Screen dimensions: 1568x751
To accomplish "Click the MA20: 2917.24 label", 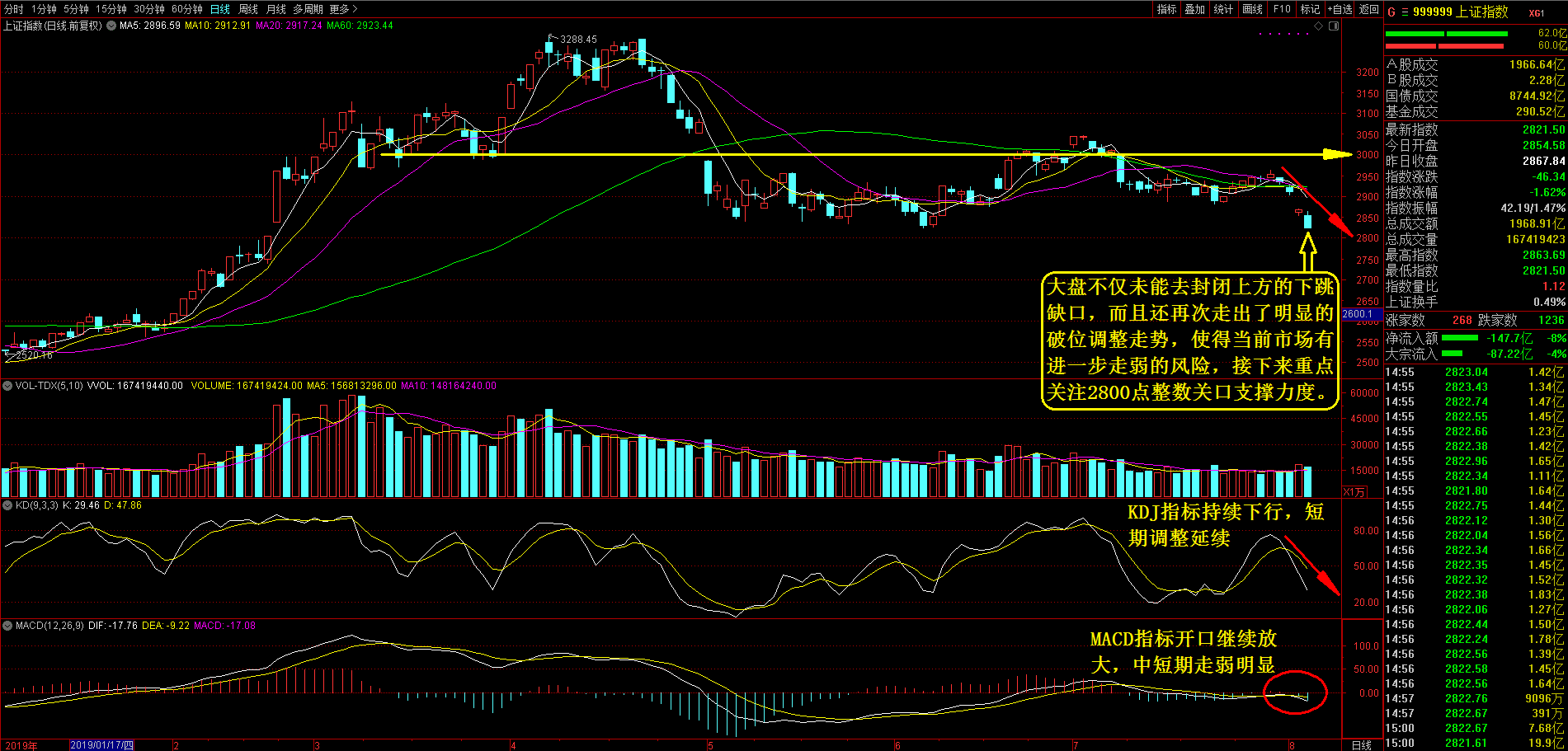I will [x=289, y=26].
